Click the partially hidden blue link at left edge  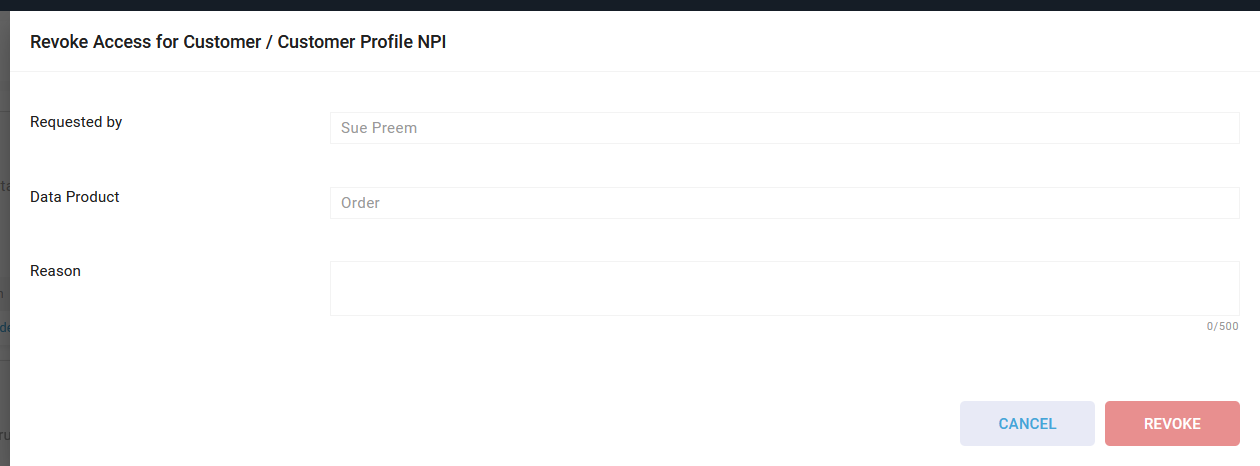pos(4,327)
